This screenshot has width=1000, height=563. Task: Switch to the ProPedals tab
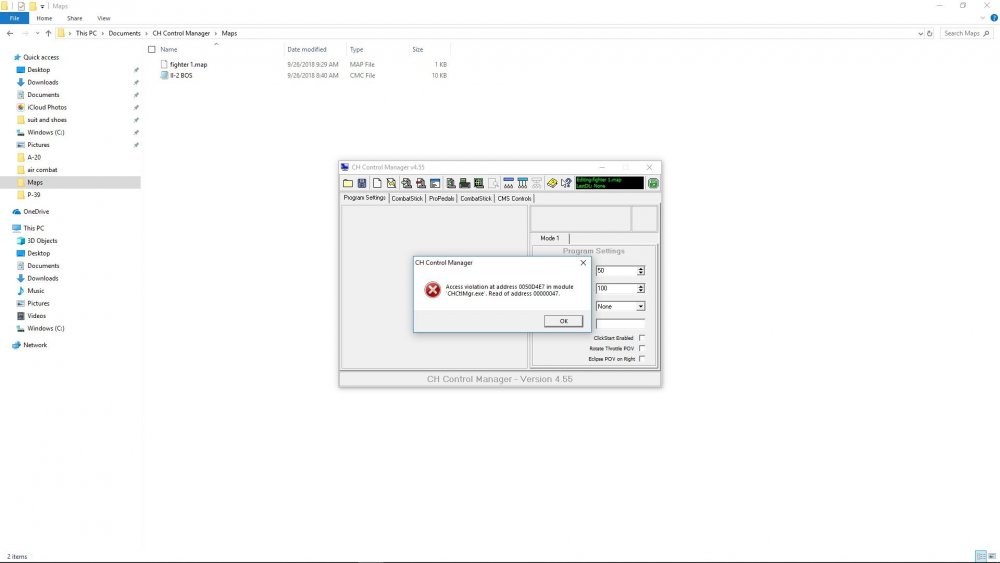[x=441, y=198]
